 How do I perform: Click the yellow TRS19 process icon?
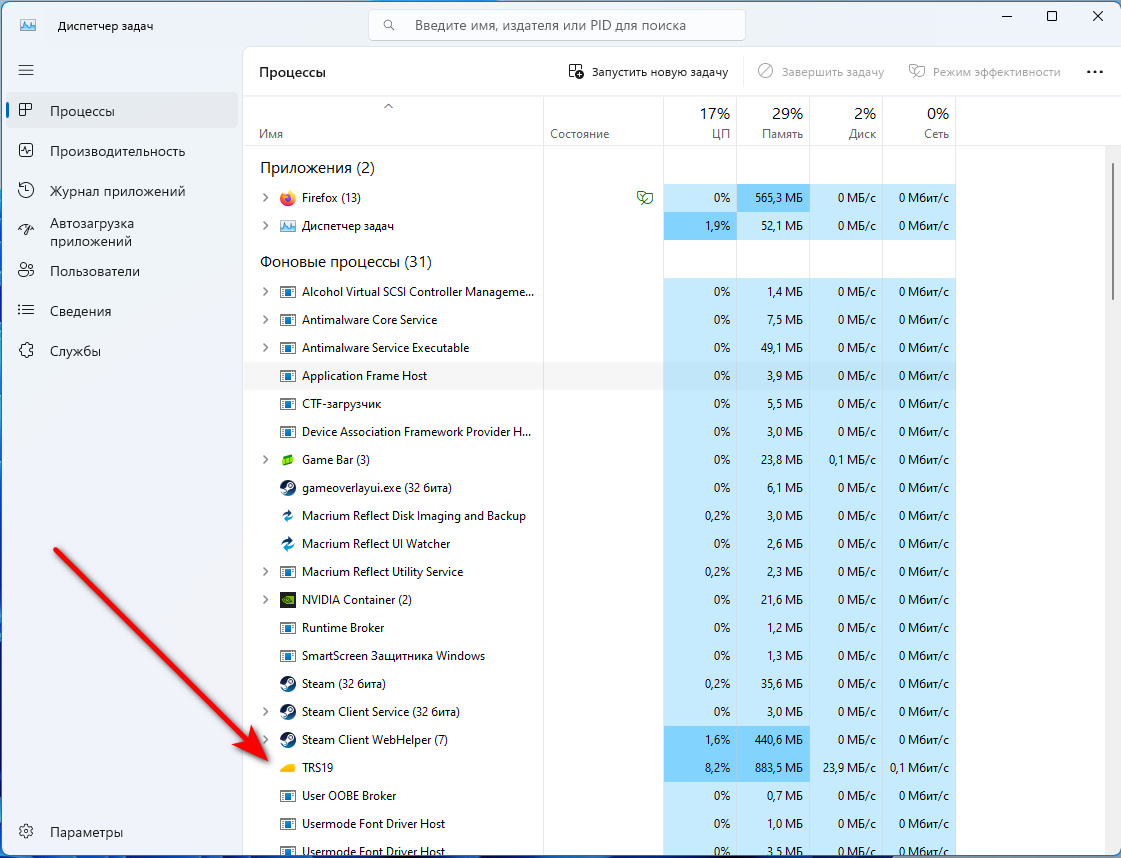click(287, 768)
